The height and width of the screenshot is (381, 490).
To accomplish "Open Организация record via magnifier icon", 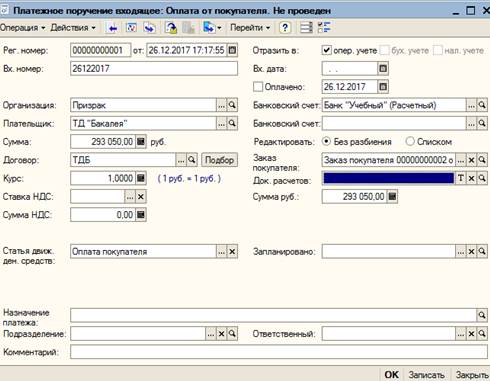I will click(232, 105).
